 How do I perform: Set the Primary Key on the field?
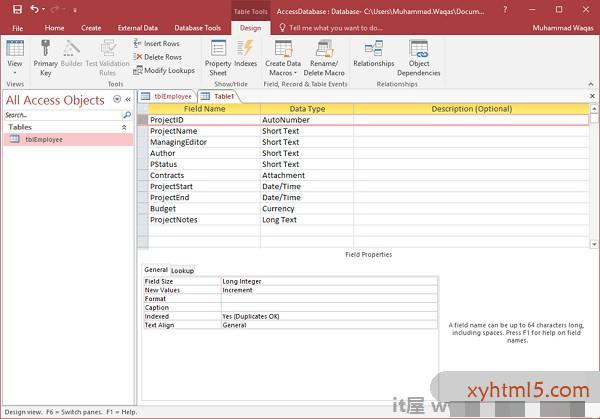[46, 58]
